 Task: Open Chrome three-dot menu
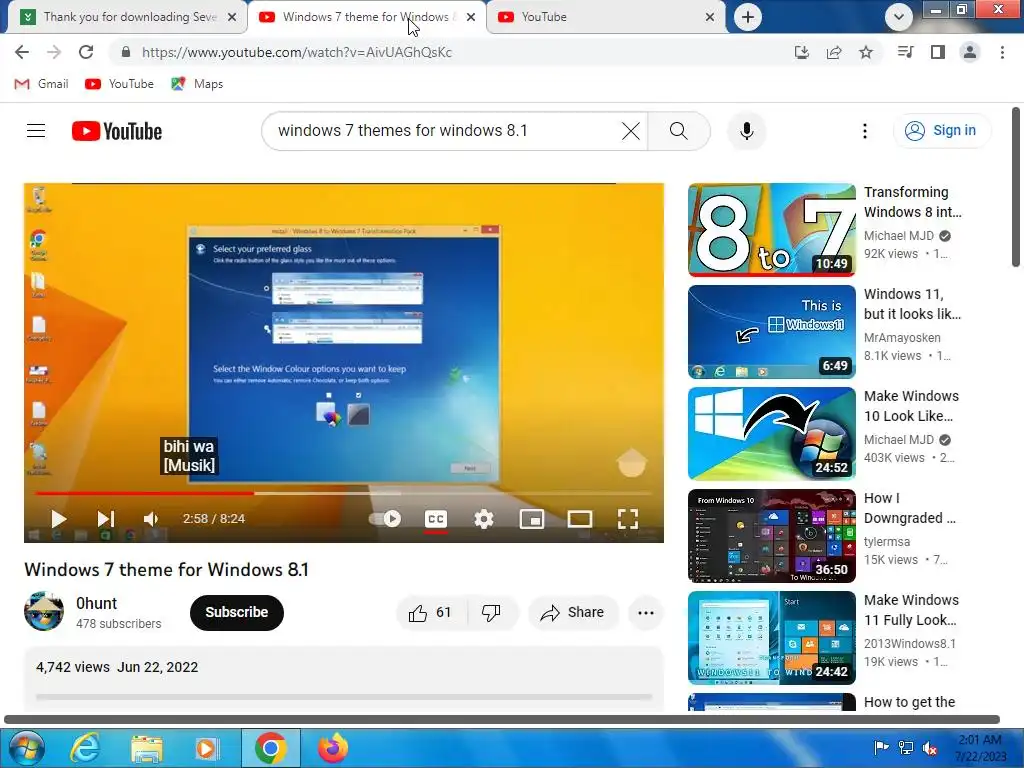(x=1002, y=52)
